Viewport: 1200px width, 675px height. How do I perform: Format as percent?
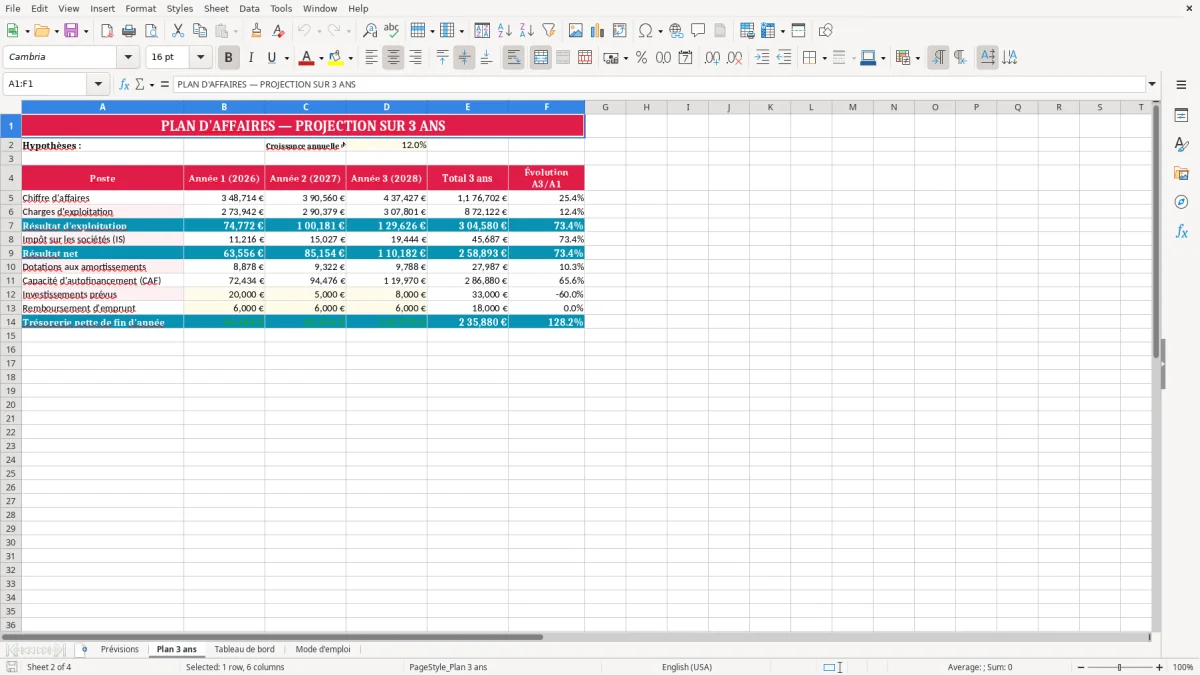(641, 58)
